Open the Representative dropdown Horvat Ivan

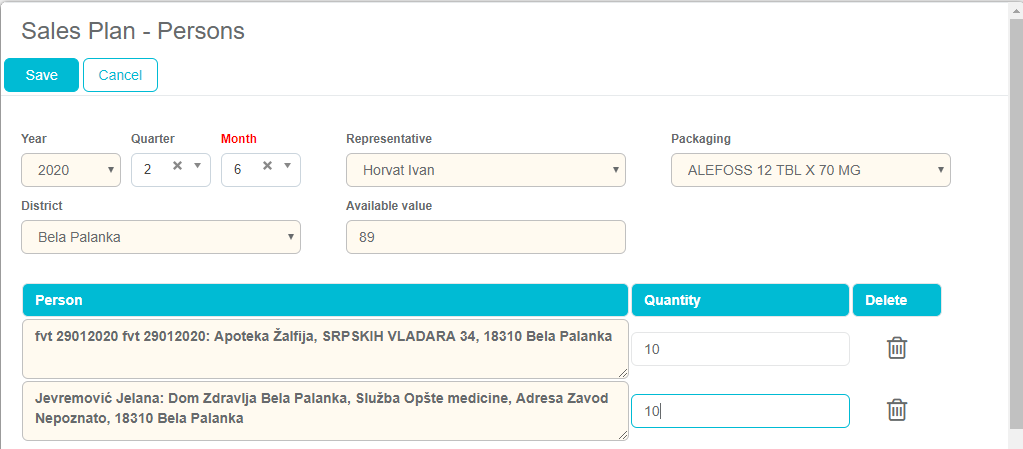[485, 170]
